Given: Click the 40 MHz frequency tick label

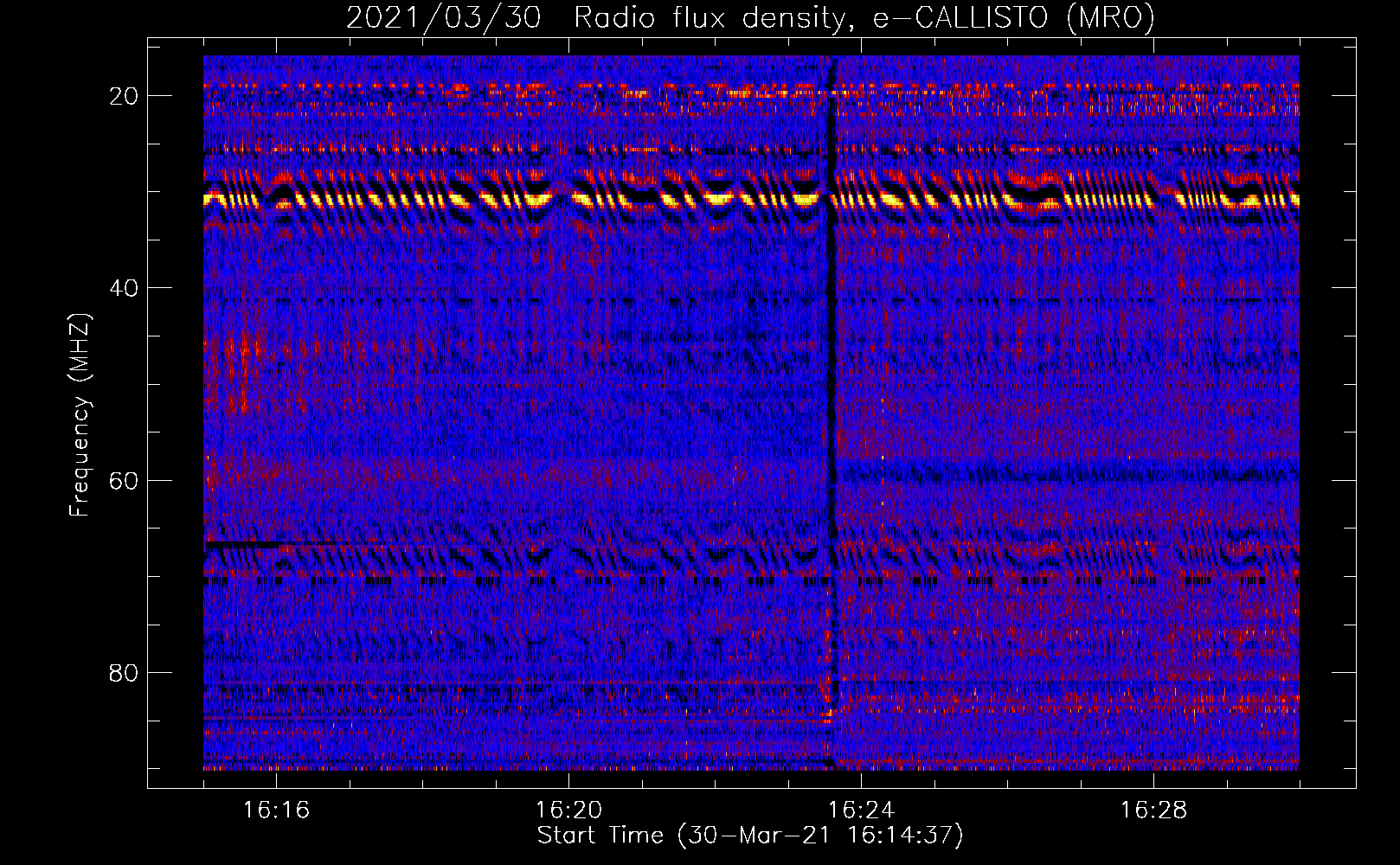Looking at the screenshot, I should [x=124, y=288].
